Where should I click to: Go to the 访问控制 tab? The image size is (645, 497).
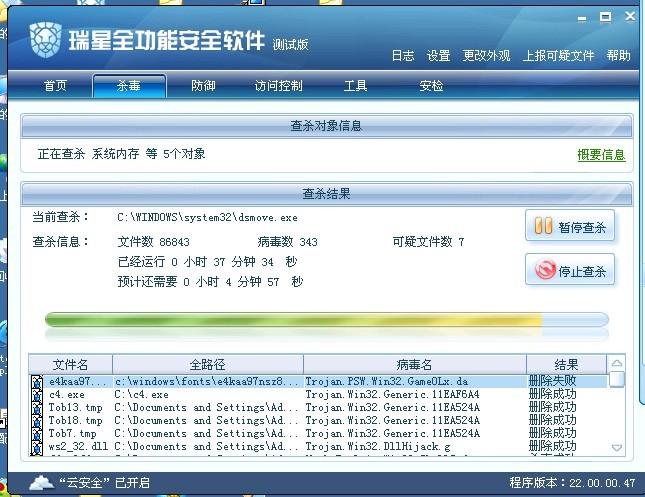tap(278, 86)
